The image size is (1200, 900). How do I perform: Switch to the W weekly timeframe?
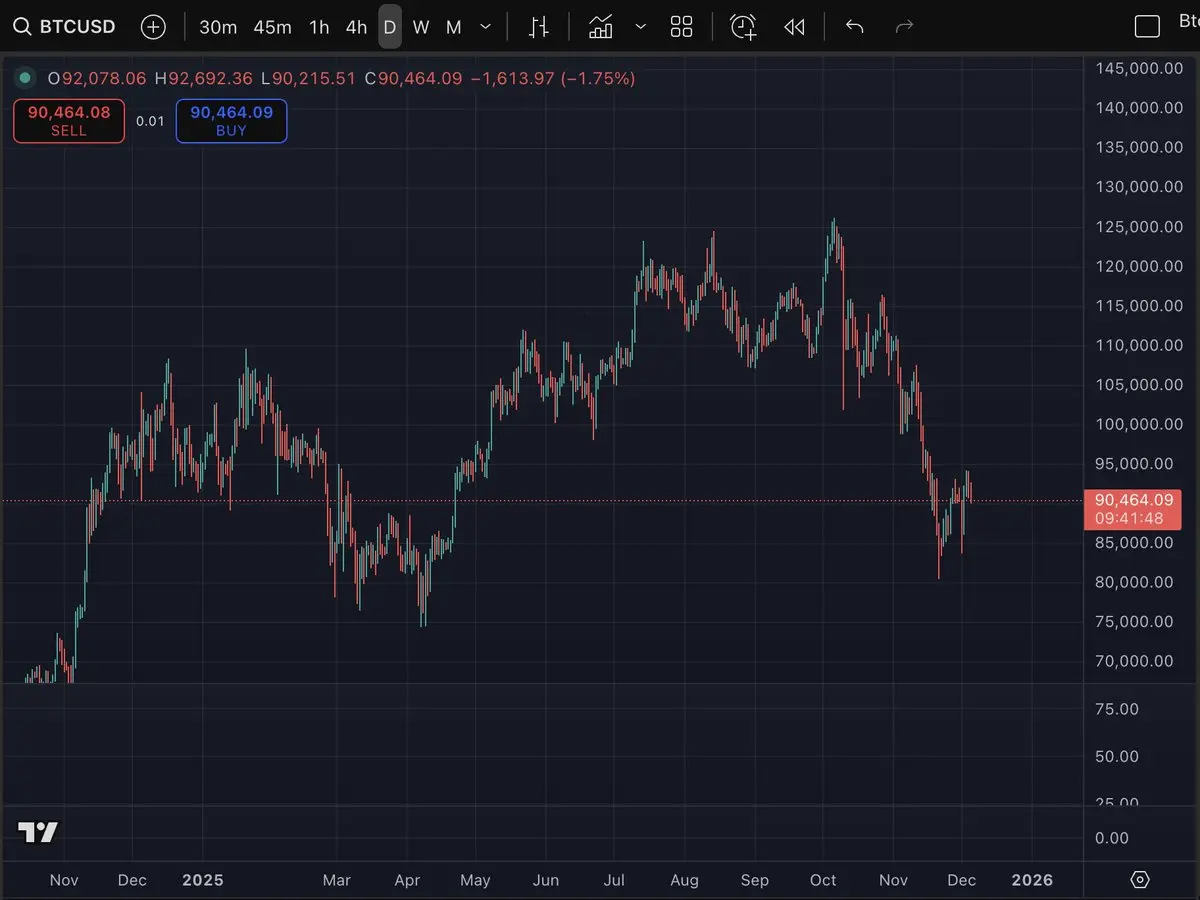tap(421, 27)
